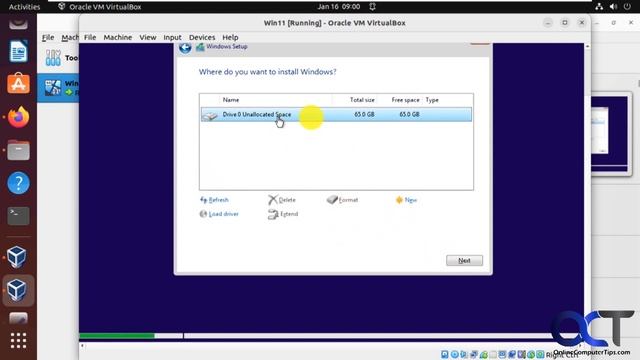Open the Help menu
The width and height of the screenshot is (640, 360).
coord(230,37)
